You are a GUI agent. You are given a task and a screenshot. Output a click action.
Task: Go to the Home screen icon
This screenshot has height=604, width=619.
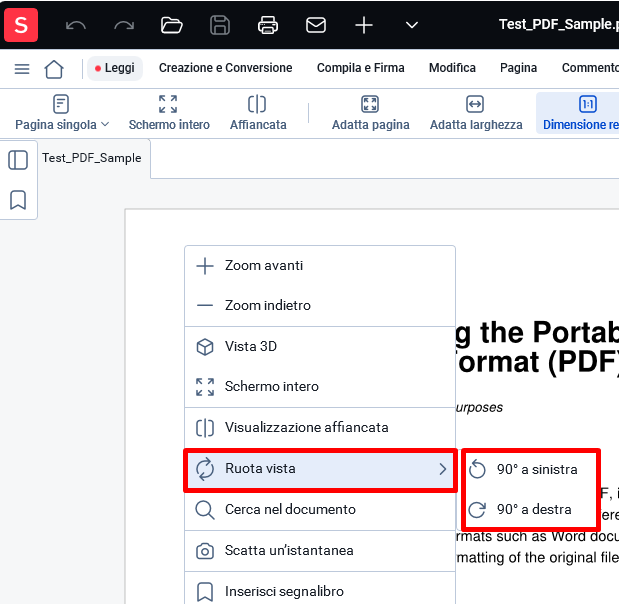pyautogui.click(x=54, y=69)
